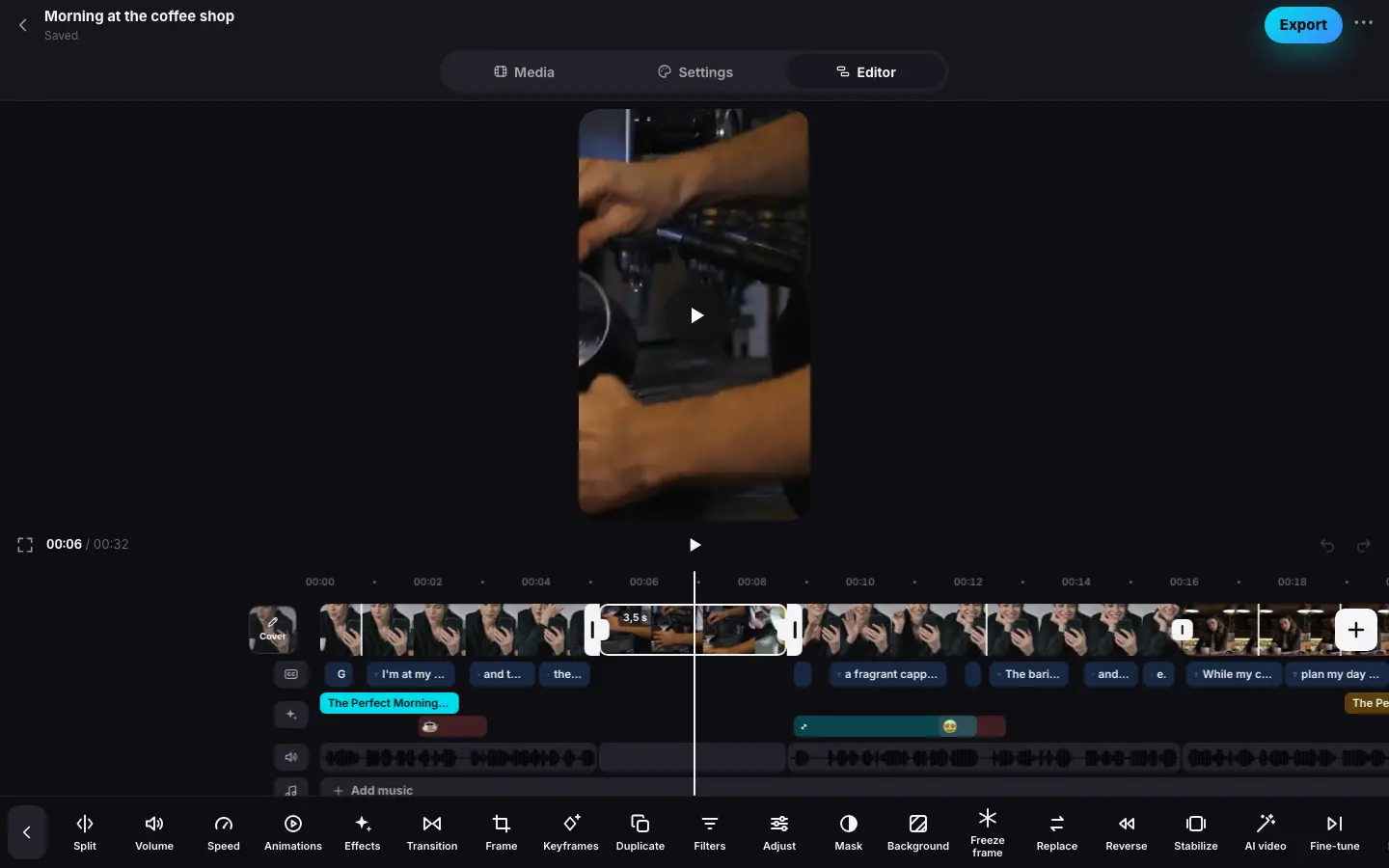Click the Export button
Viewport: 1389px width, 868px height.
pyautogui.click(x=1303, y=25)
